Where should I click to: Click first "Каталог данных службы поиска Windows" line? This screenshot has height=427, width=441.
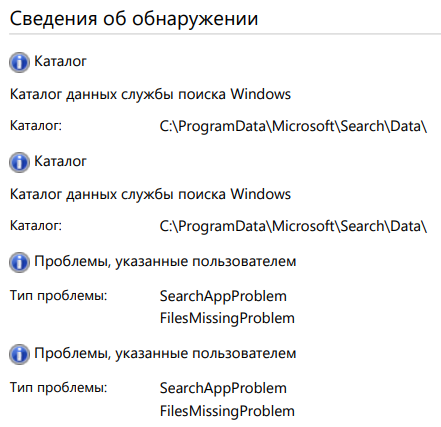coord(150,94)
